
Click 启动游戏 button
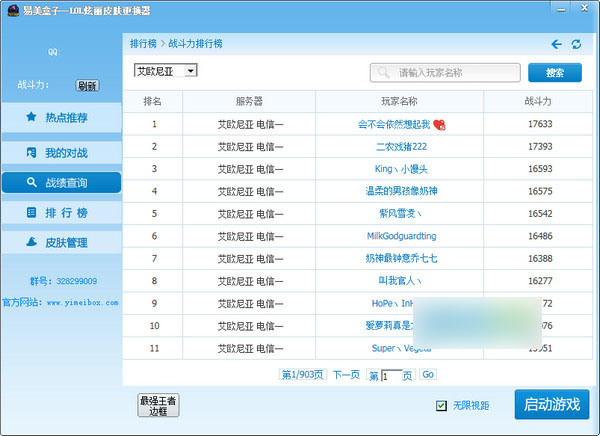pyautogui.click(x=552, y=404)
